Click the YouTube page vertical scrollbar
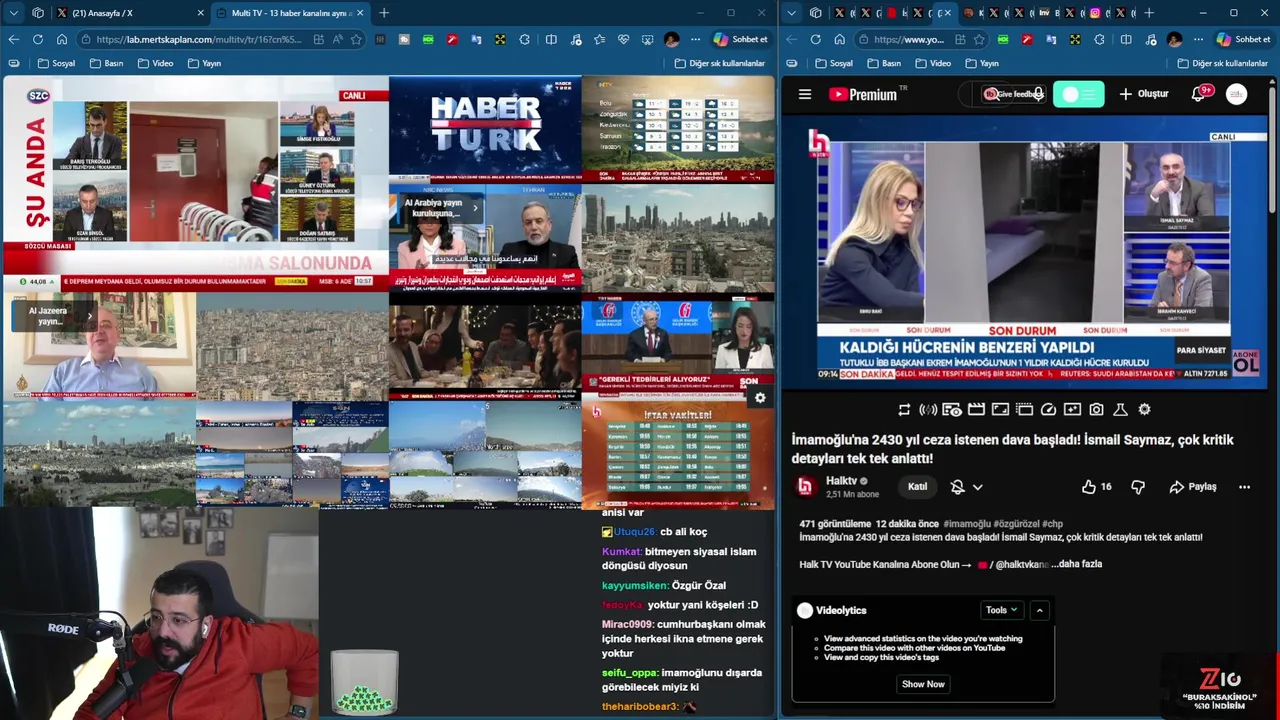The width and height of the screenshot is (1280, 720). (1274, 150)
